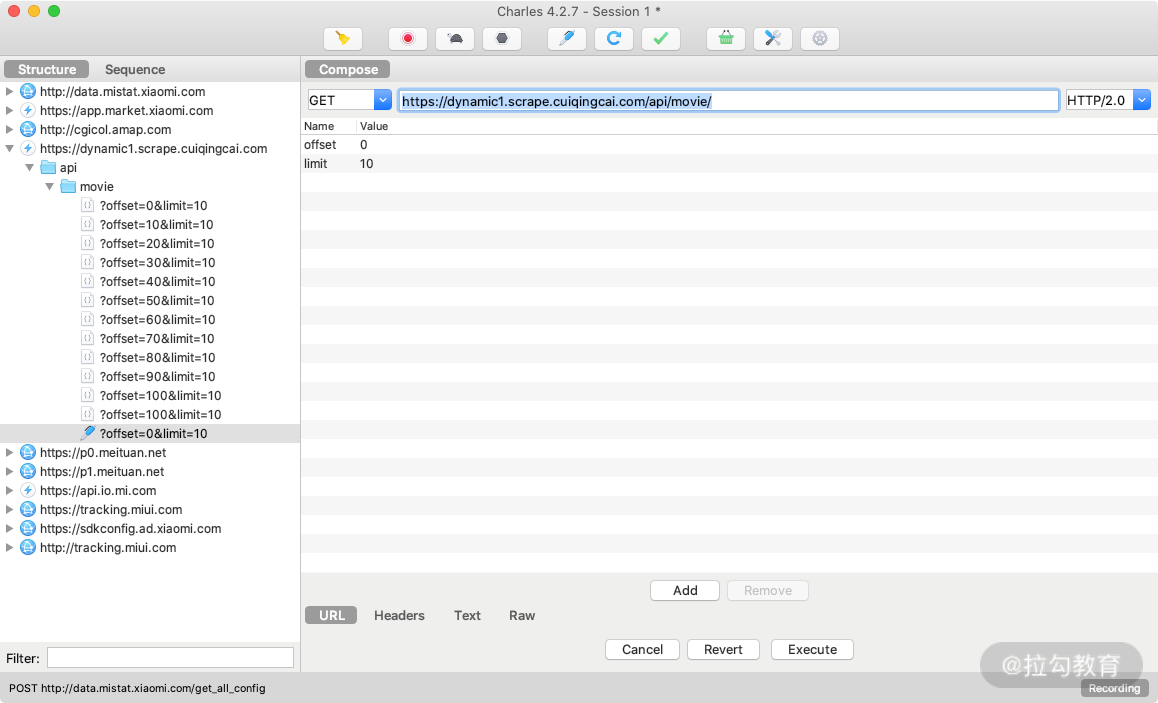The width and height of the screenshot is (1158, 703).
Task: Click the lightning icon of api.io.mi.com
Action: click(x=28, y=490)
